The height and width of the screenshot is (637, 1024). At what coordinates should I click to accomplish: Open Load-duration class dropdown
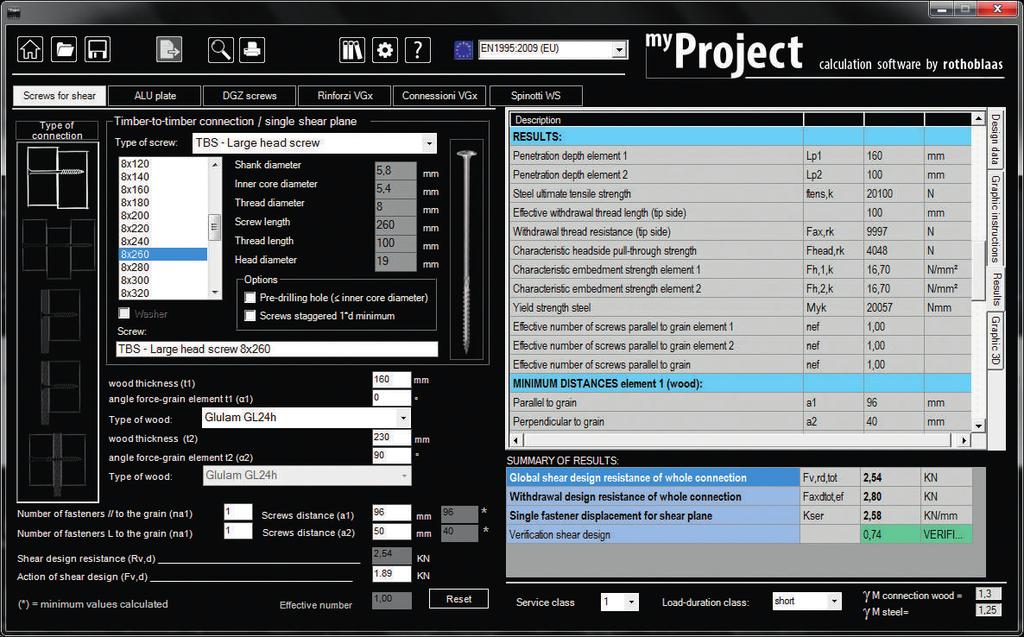(x=834, y=601)
